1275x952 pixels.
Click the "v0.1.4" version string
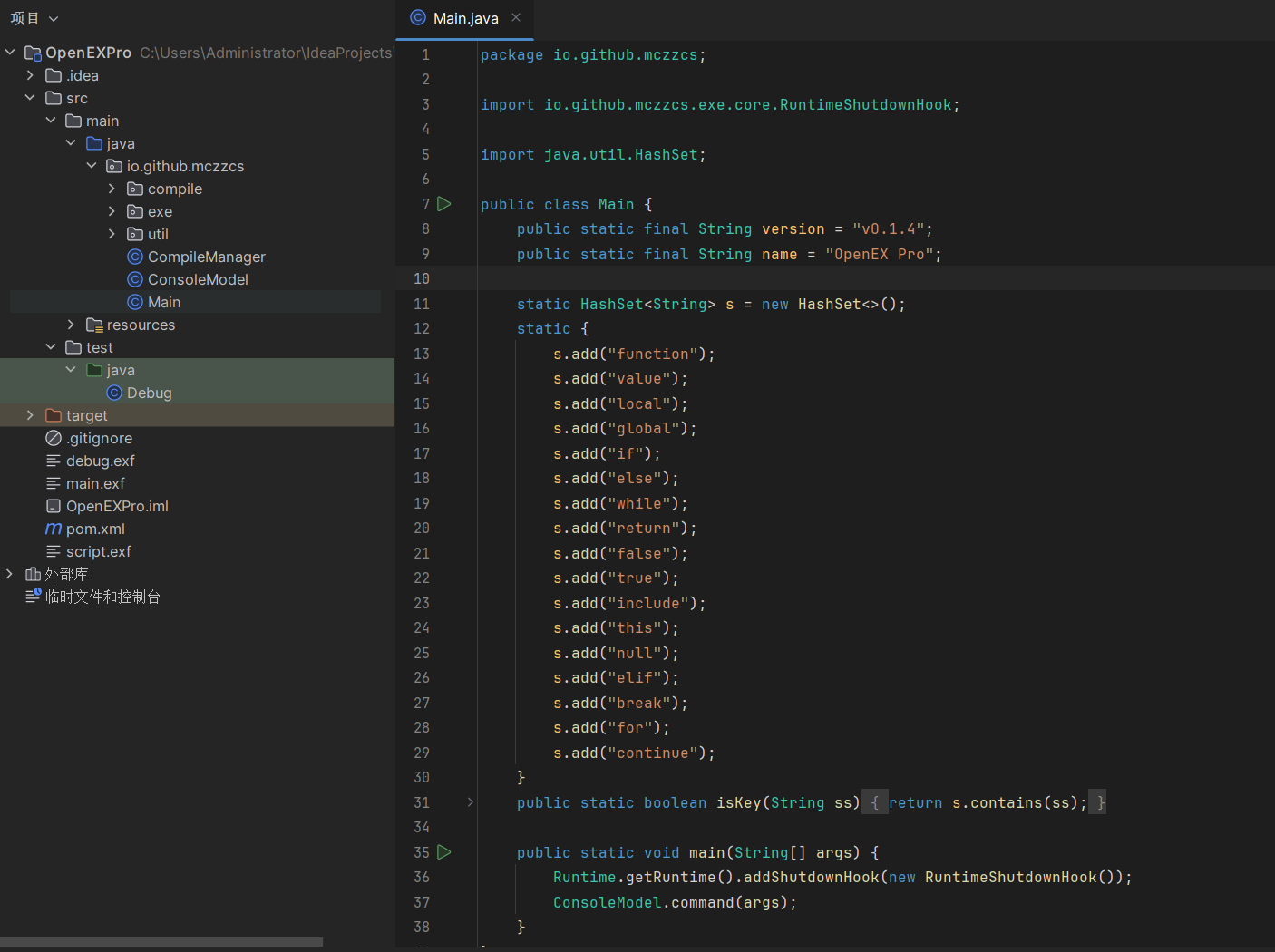pyautogui.click(x=888, y=229)
